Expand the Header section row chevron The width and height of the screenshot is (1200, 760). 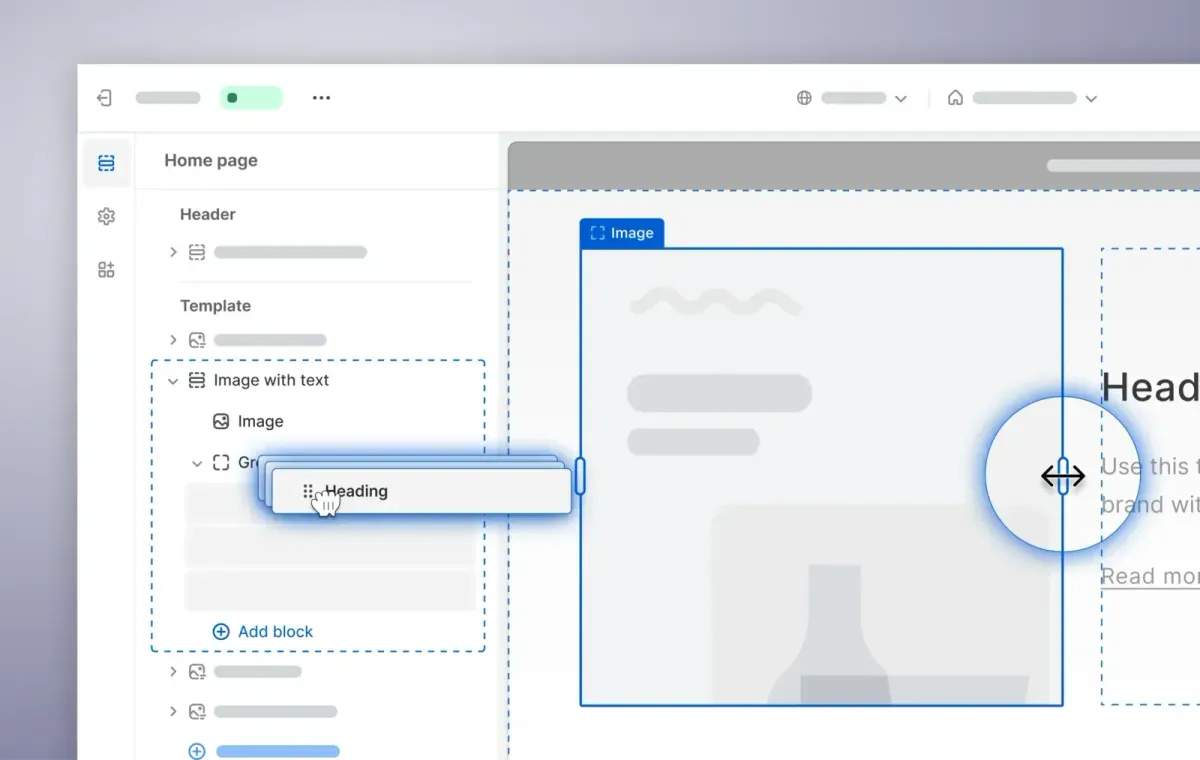point(173,252)
